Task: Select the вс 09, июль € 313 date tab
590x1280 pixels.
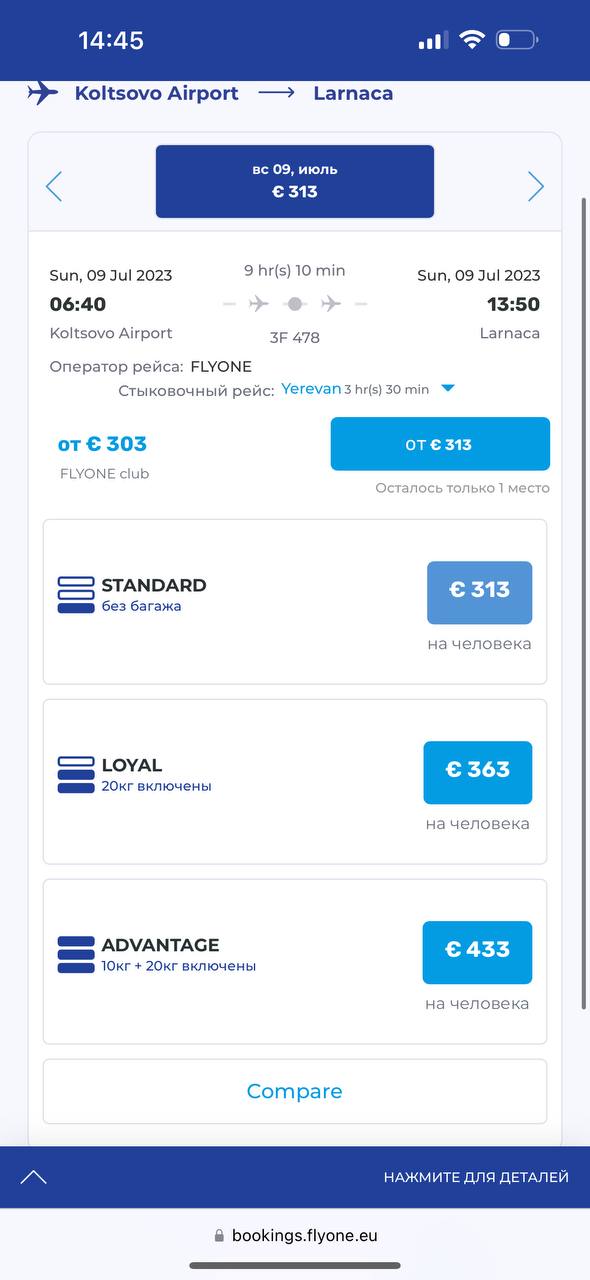Action: coord(295,181)
